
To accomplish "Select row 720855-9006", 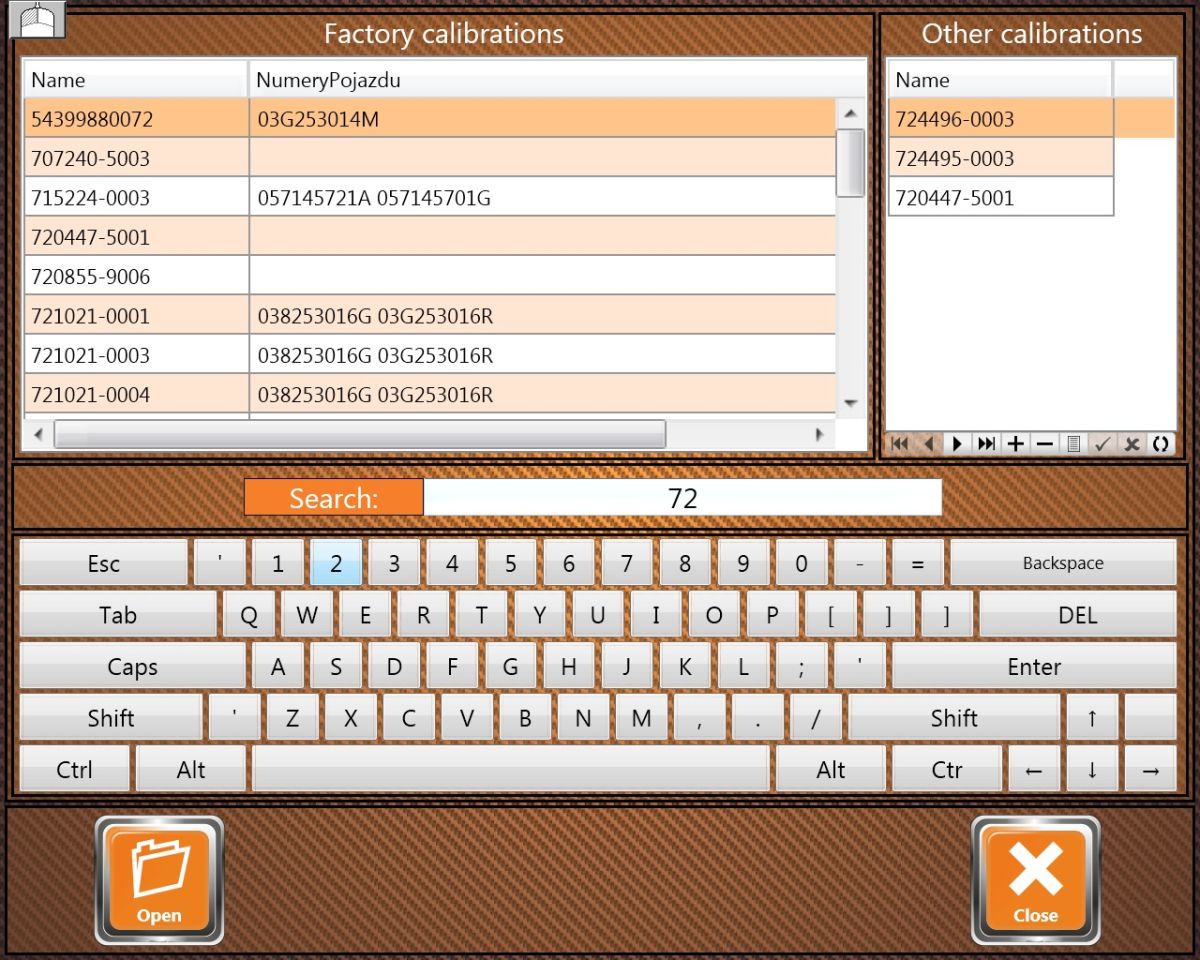I will pos(430,276).
